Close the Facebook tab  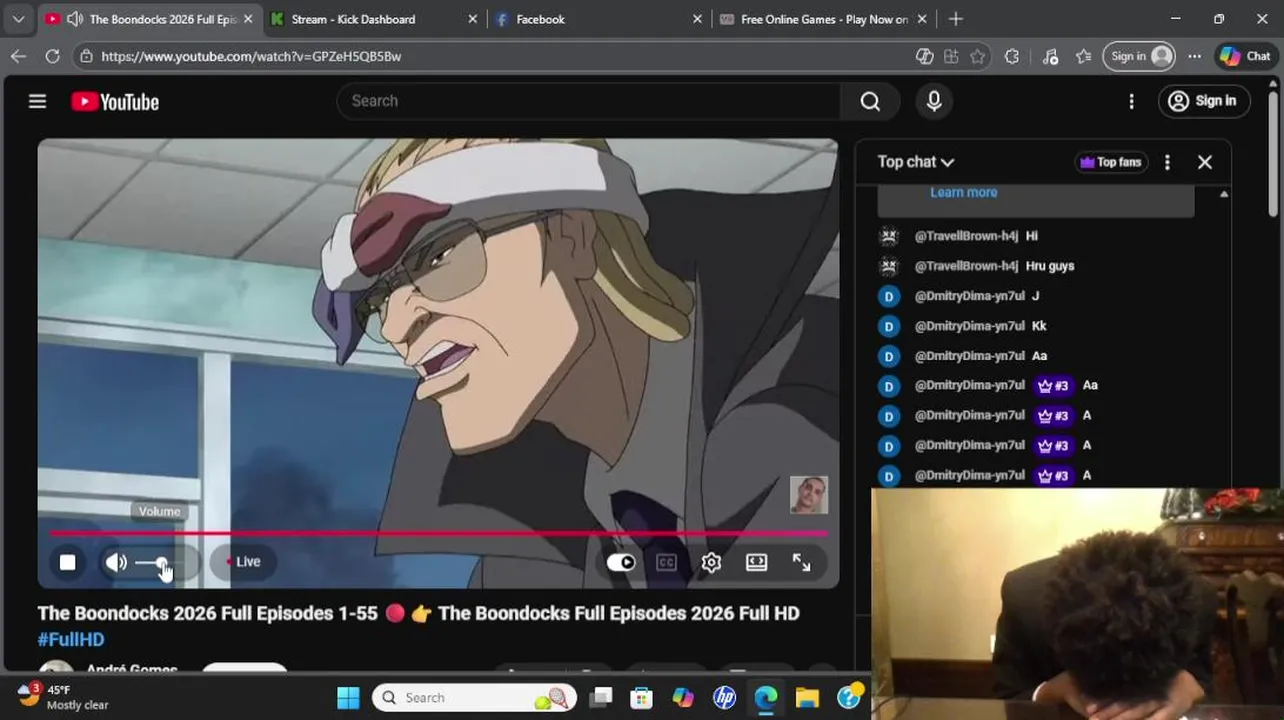pyautogui.click(x=697, y=19)
